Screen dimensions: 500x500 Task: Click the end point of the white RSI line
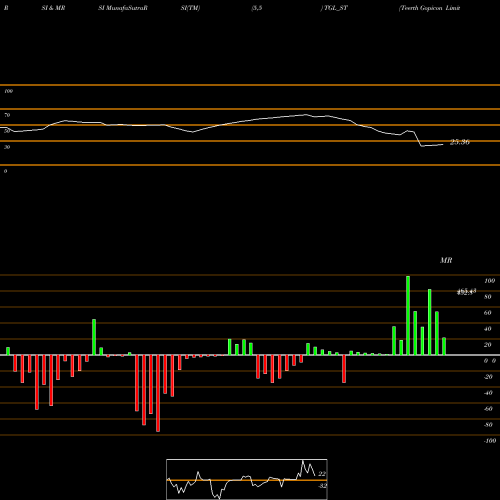443,144
